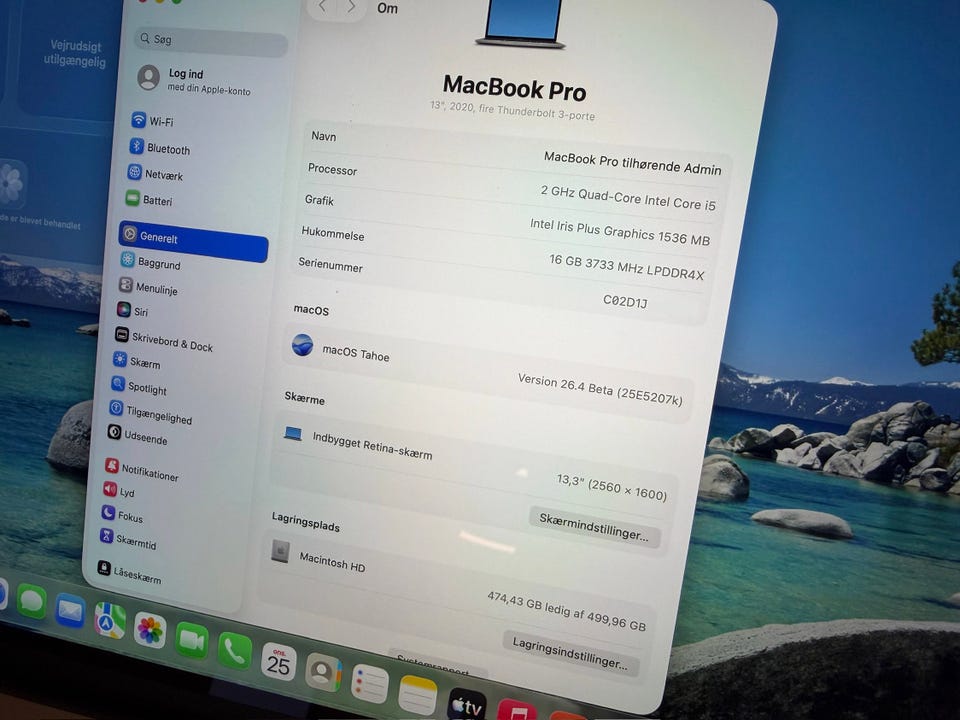The width and height of the screenshot is (960, 720).
Task: Open Notifikationer settings
Action: (141, 470)
